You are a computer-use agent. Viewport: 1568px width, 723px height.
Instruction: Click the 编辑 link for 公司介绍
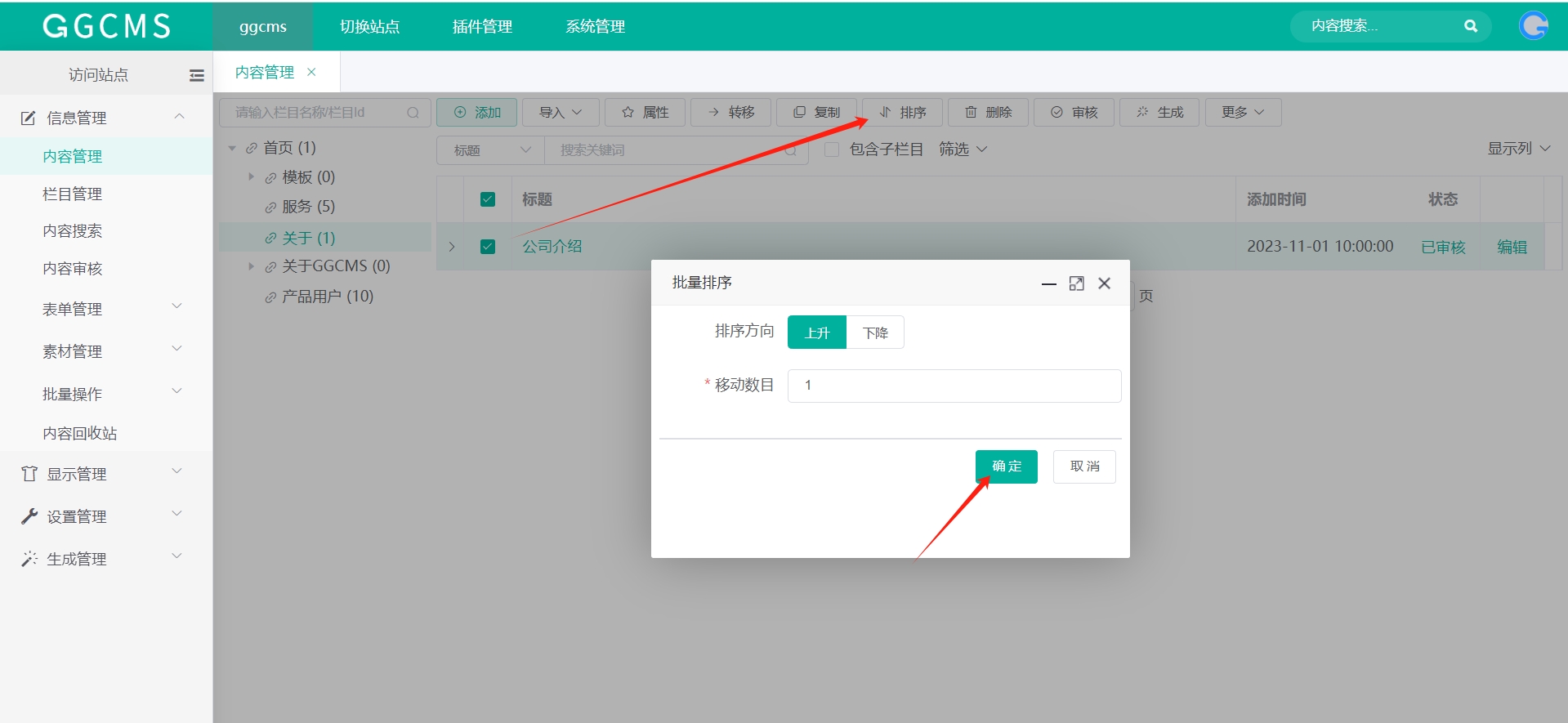pos(1512,247)
